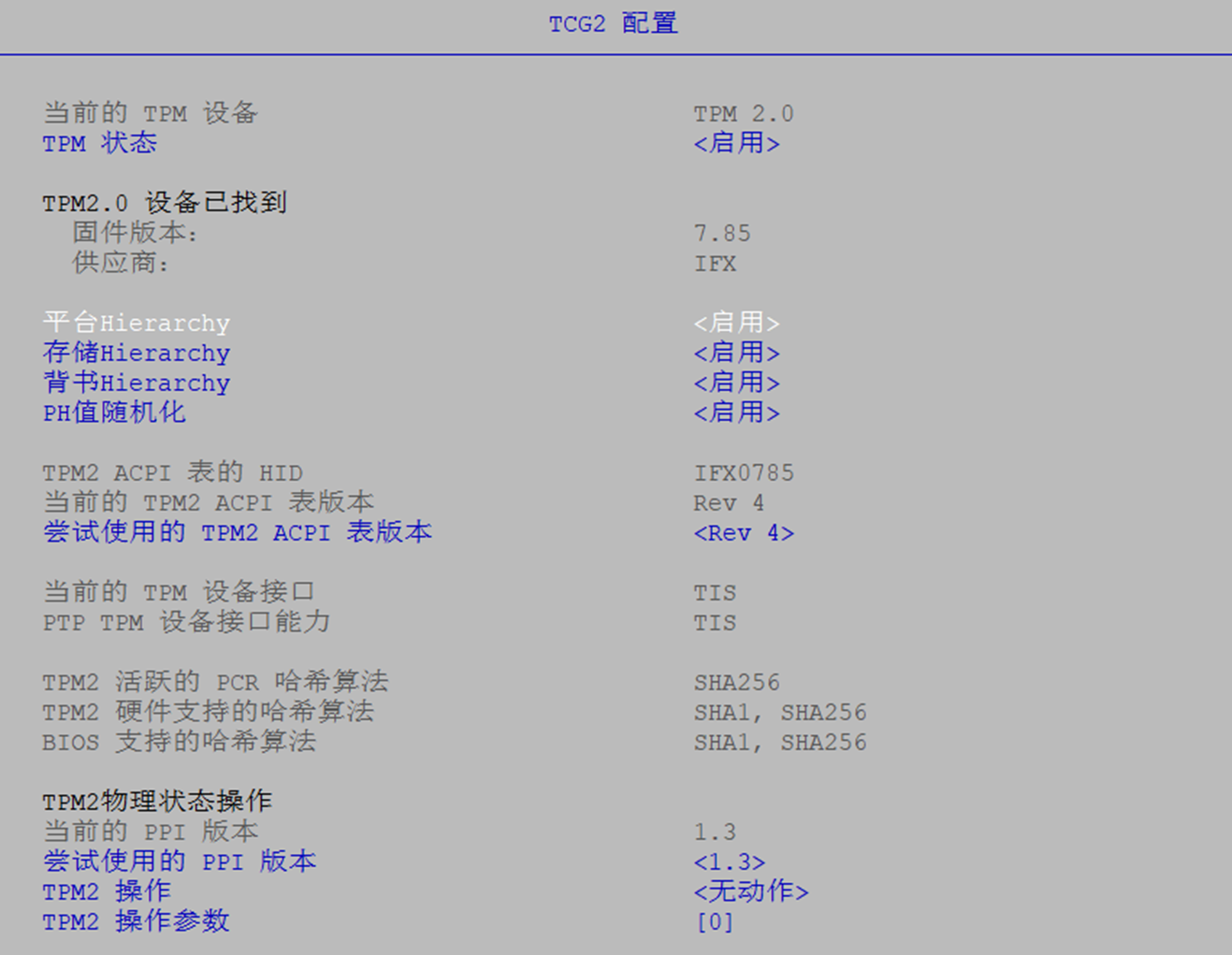点击 PH值随机化 标签文字

pos(113,412)
